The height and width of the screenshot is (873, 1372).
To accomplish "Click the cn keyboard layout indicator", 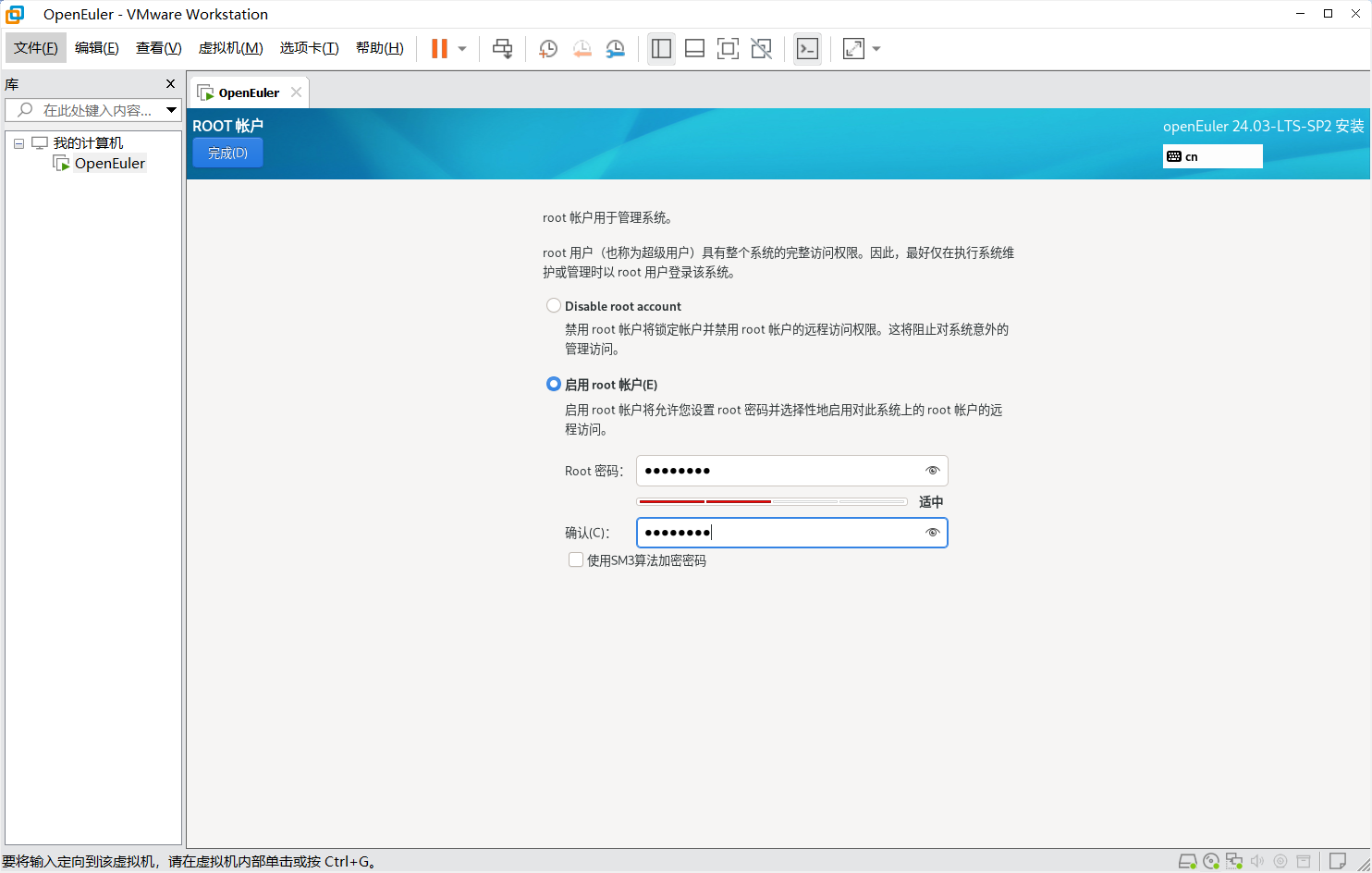I will point(1212,156).
